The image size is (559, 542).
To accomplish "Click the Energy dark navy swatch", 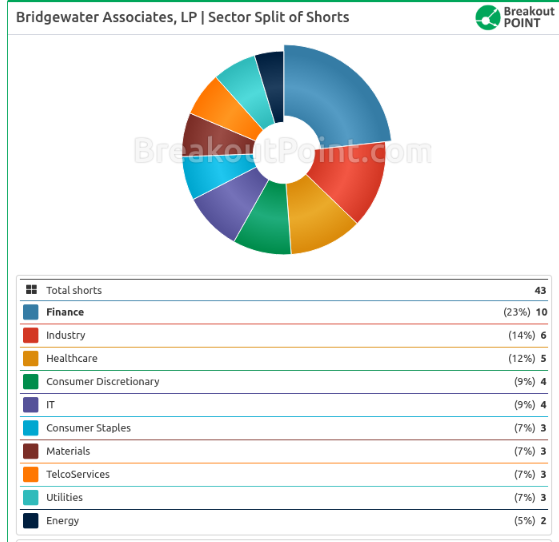I will [x=31, y=521].
